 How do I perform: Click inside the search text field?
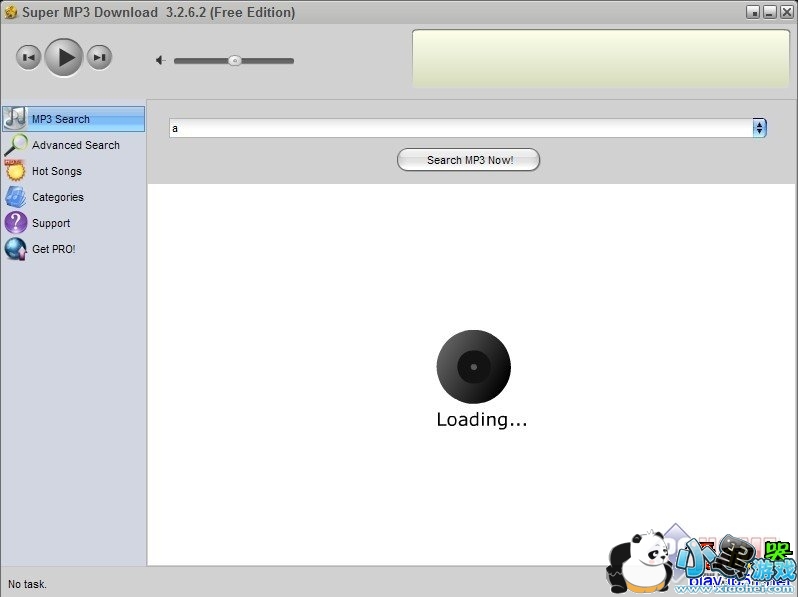[461, 128]
